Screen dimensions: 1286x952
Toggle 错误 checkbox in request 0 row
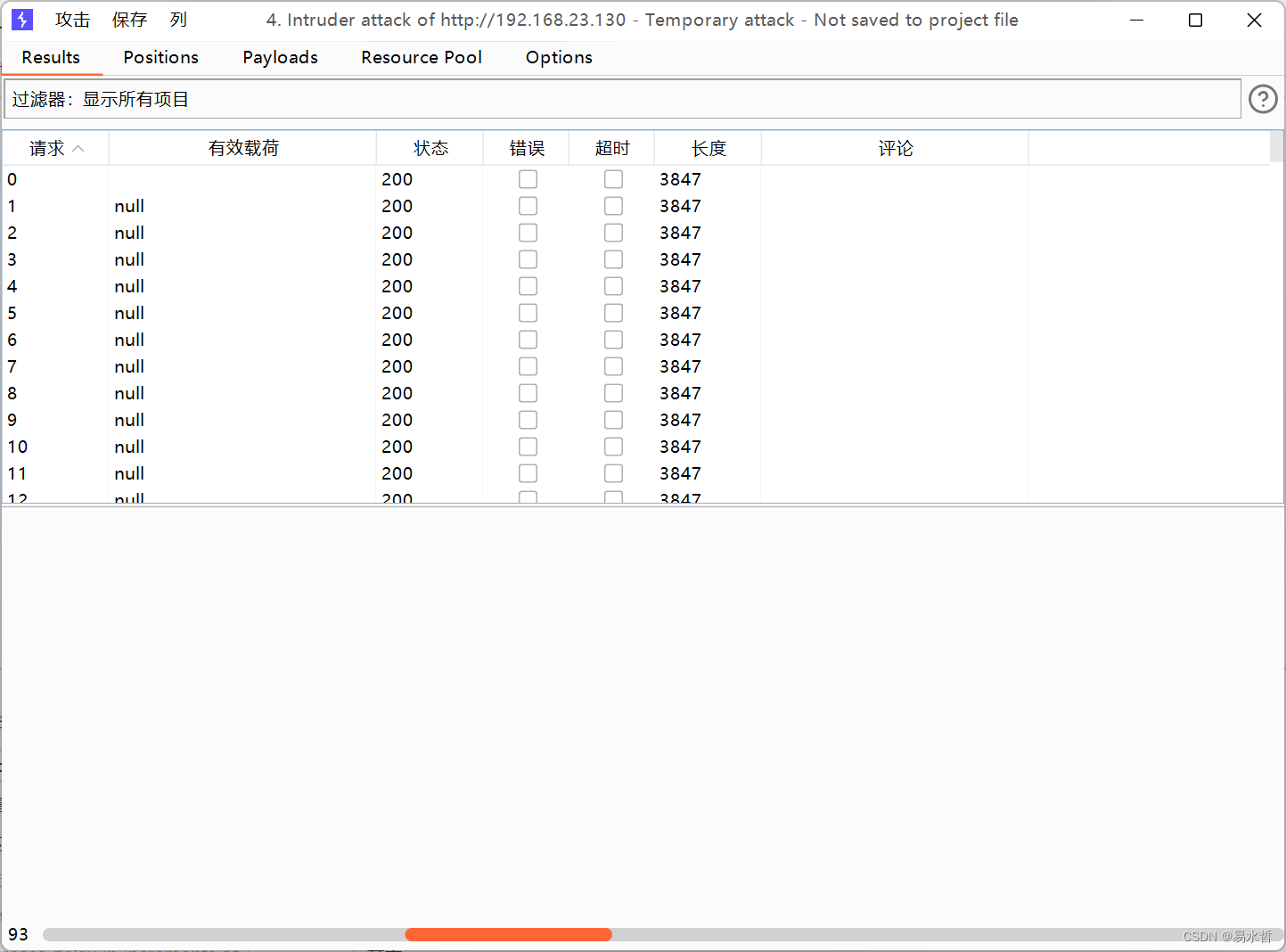click(x=528, y=179)
